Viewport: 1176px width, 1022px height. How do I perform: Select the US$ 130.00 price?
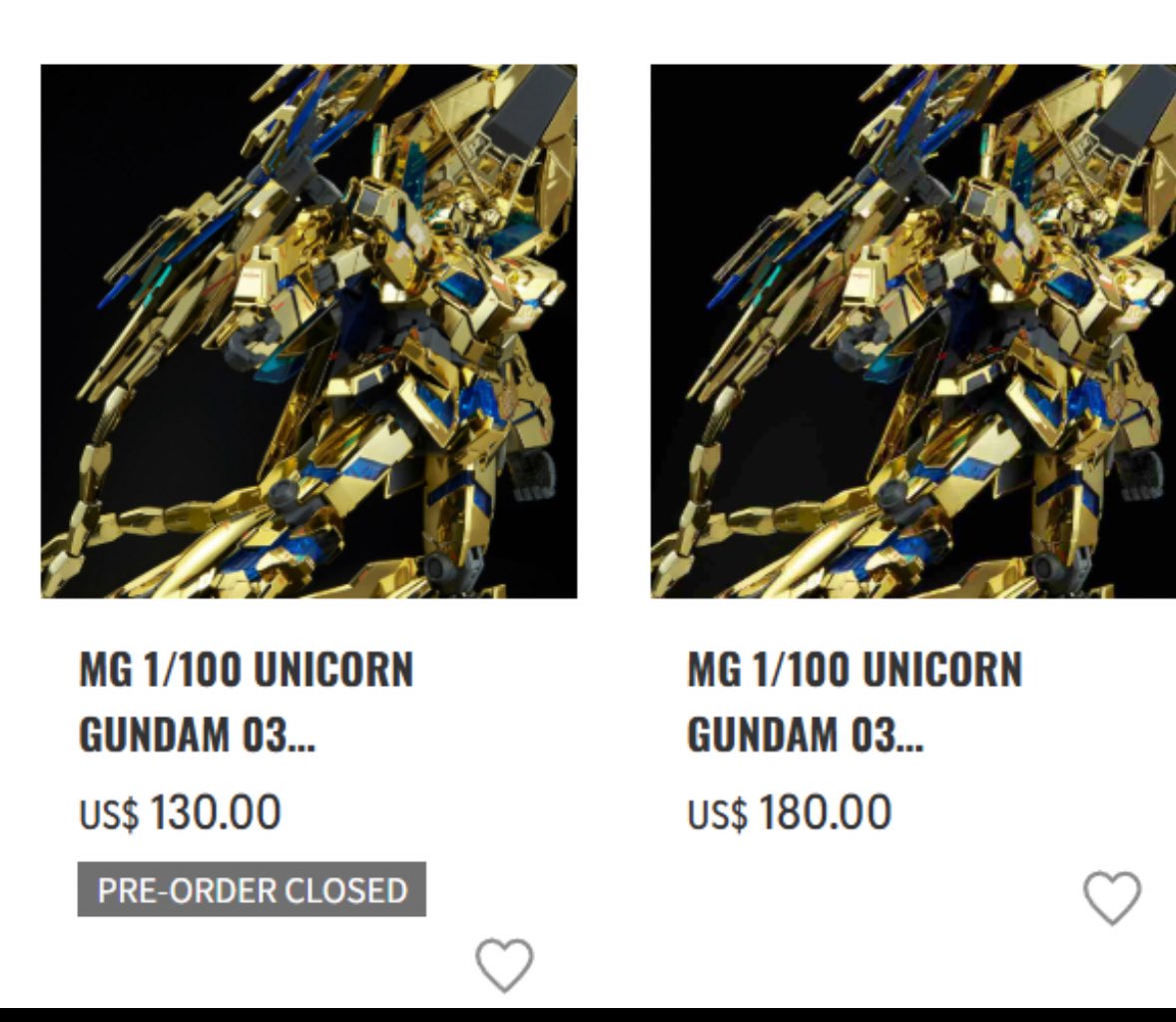tap(180, 812)
